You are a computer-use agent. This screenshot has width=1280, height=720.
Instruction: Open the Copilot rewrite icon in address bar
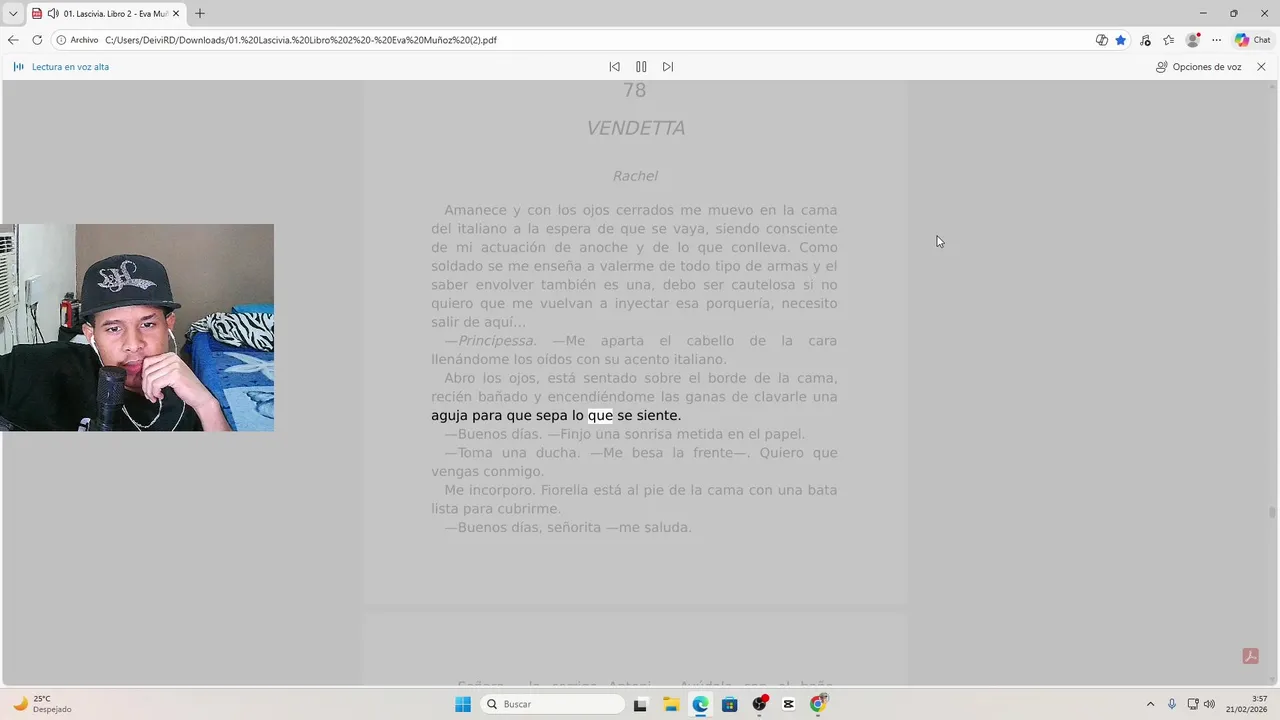tap(1101, 40)
